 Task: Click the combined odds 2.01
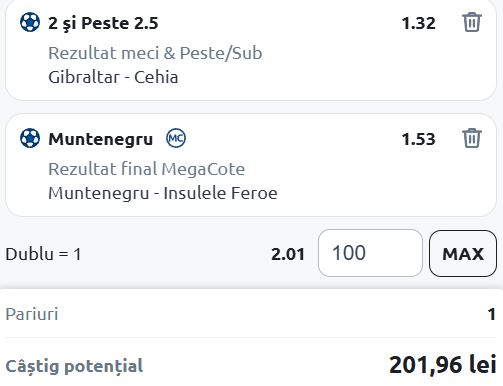pos(288,254)
